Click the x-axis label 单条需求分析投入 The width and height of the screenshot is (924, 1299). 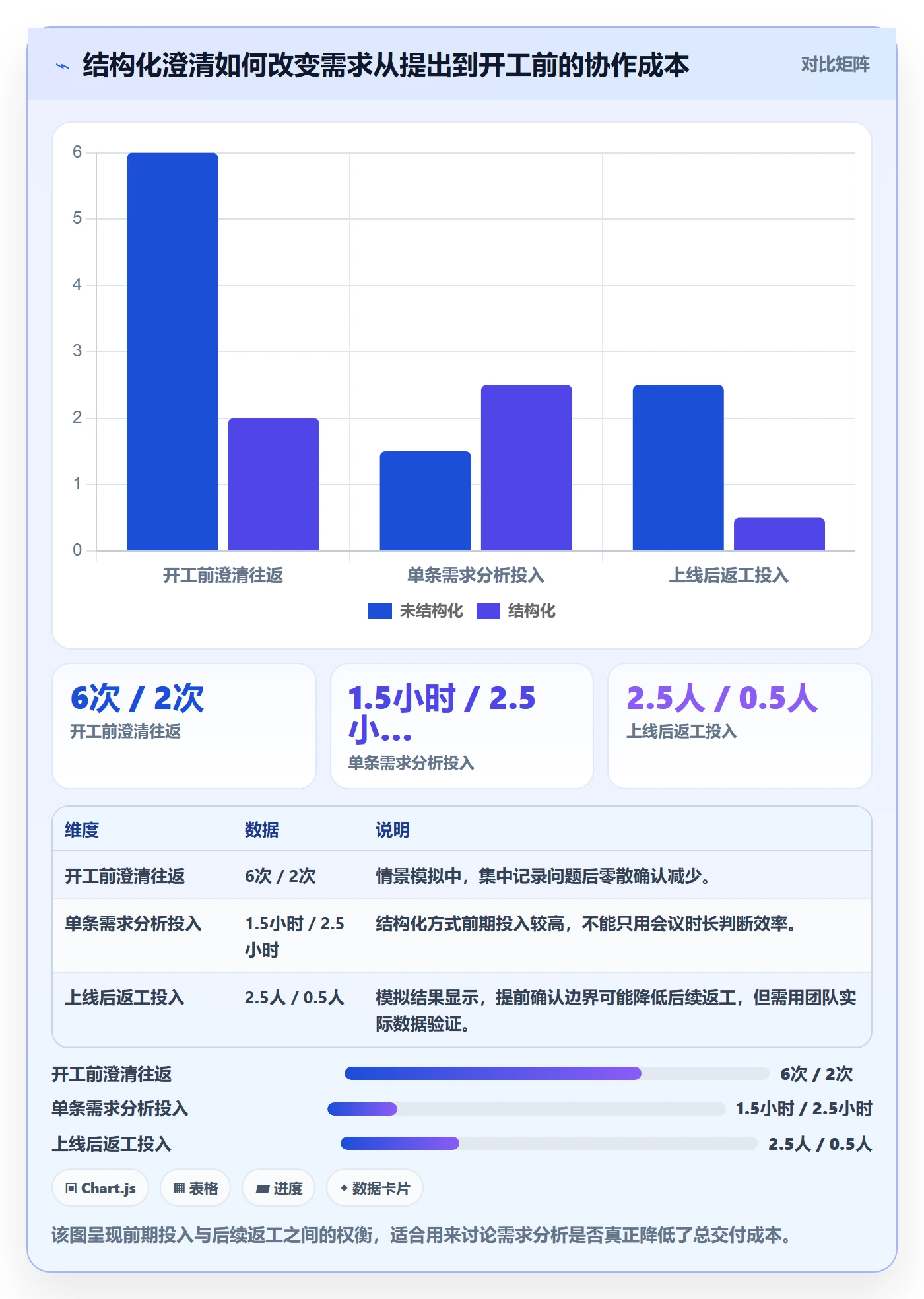tap(476, 576)
